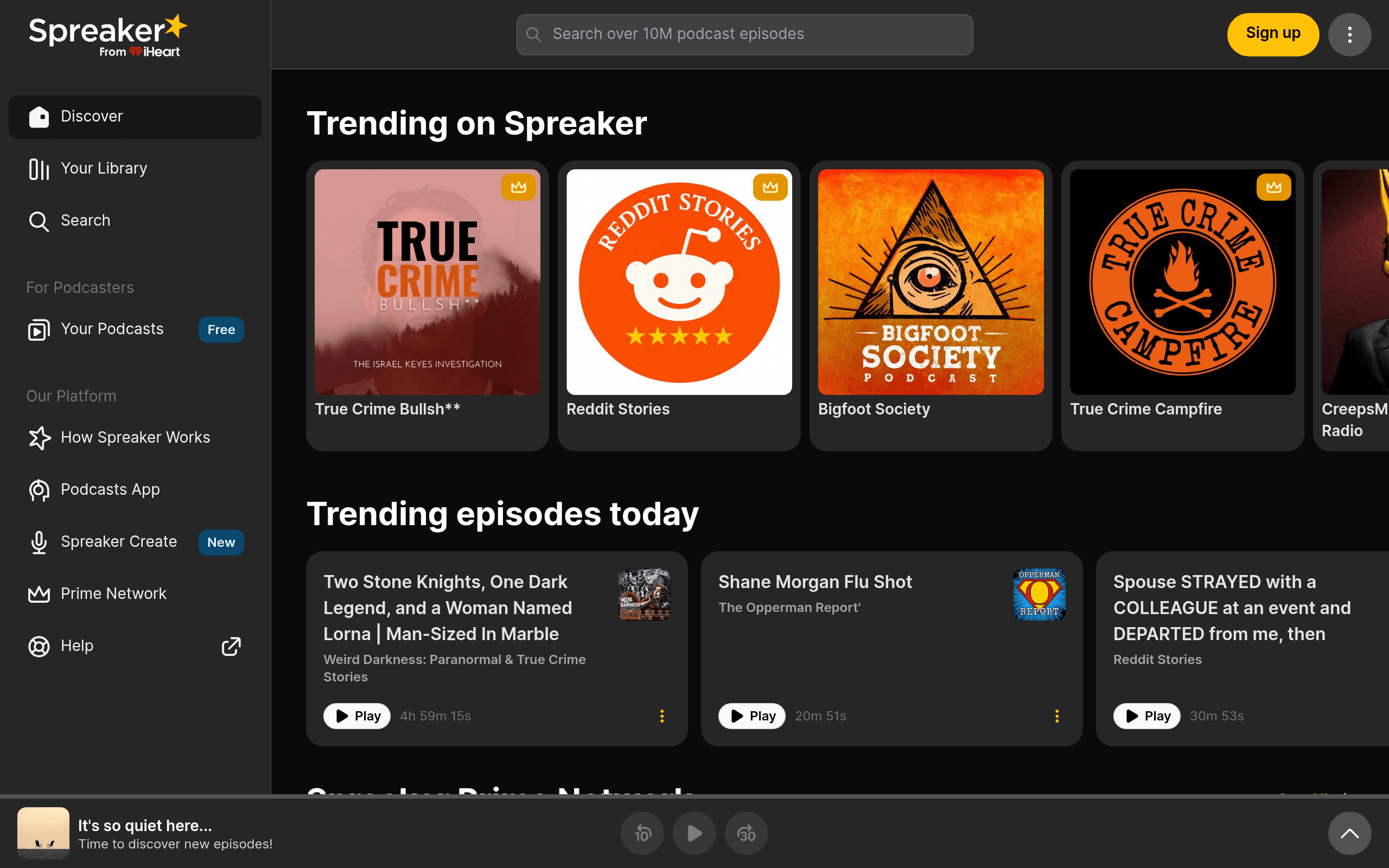The width and height of the screenshot is (1389, 868).
Task: Open Prime Network page
Action: (x=135, y=593)
